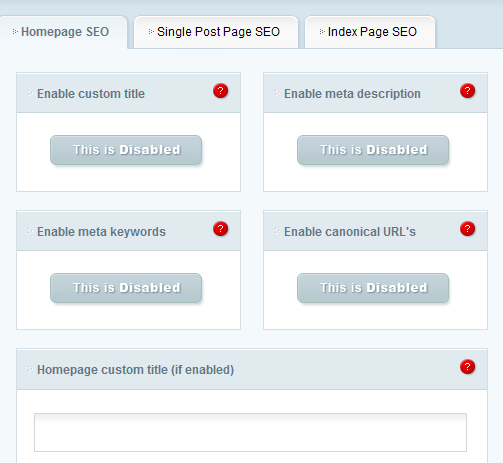Open help for Enable custom title
Image resolution: width=503 pixels, height=463 pixels.
tap(220, 91)
